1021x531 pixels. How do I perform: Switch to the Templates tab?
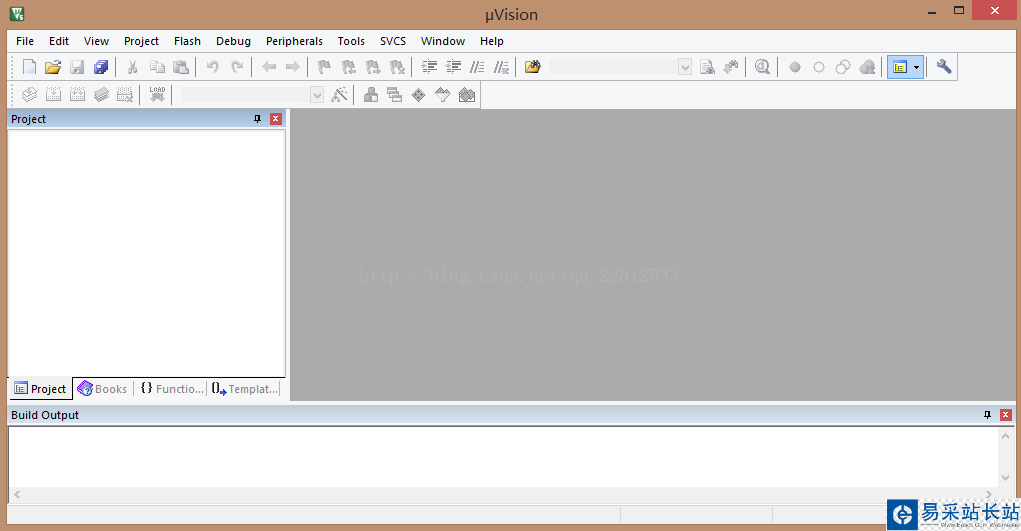click(245, 388)
